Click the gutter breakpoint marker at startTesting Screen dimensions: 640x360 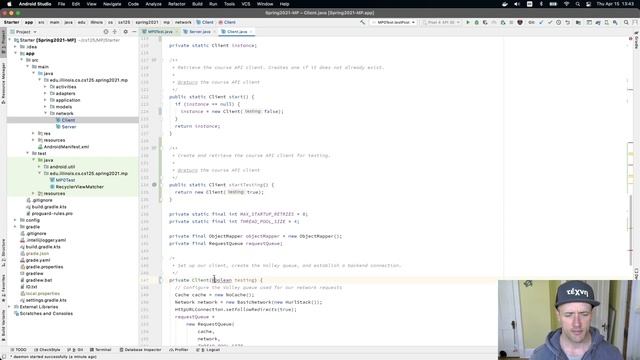[154, 185]
